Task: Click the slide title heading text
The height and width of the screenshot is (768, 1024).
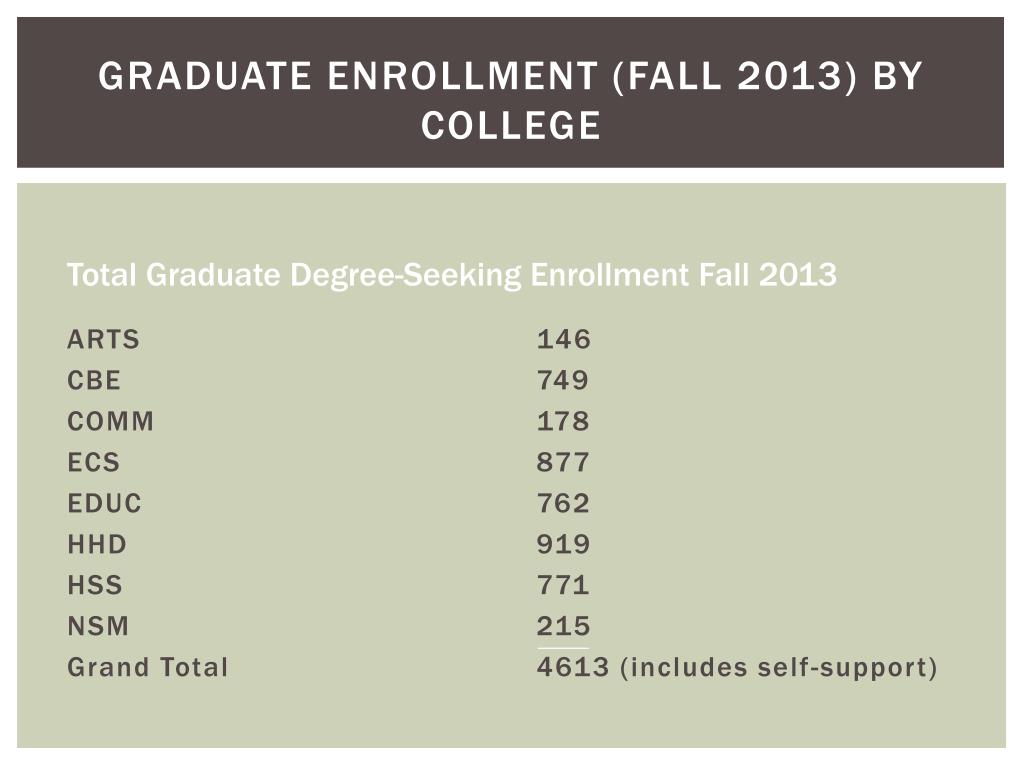Action: (510, 100)
